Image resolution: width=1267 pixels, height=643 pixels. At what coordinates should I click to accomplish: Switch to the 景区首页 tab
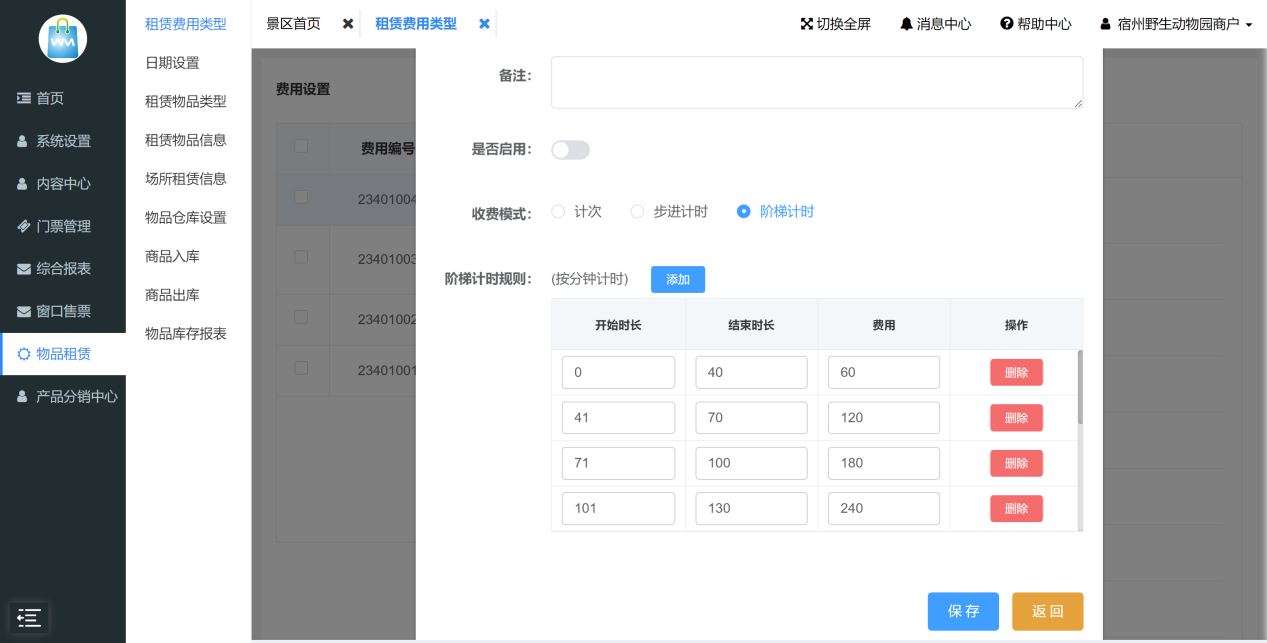293,24
